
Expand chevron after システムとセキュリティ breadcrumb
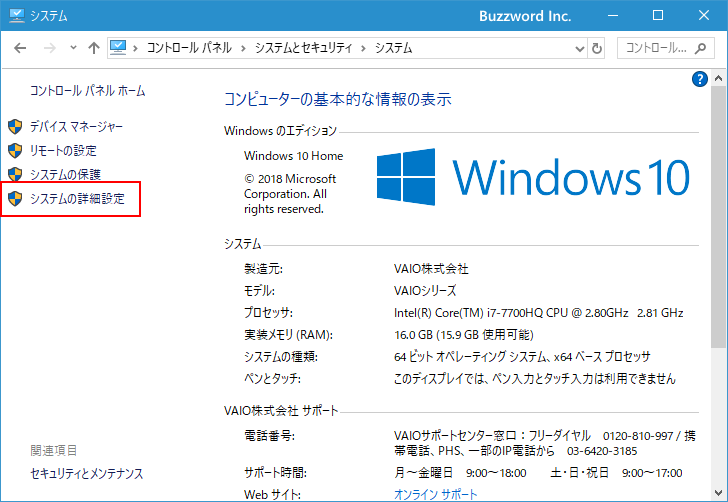366,48
